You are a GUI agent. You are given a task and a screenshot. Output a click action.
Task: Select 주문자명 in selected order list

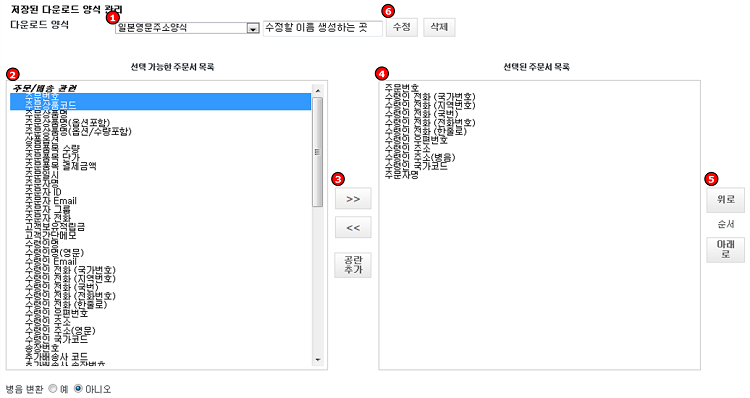coord(402,175)
